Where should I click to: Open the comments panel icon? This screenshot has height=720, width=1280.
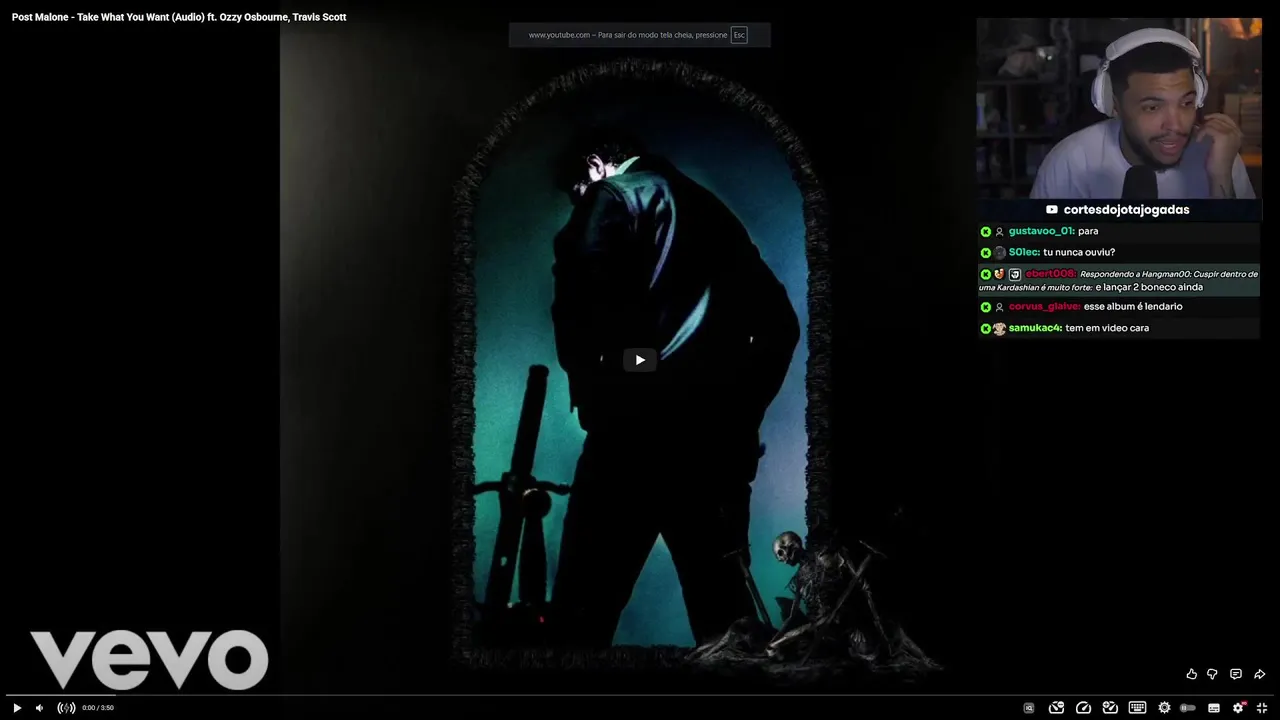[x=1236, y=674]
